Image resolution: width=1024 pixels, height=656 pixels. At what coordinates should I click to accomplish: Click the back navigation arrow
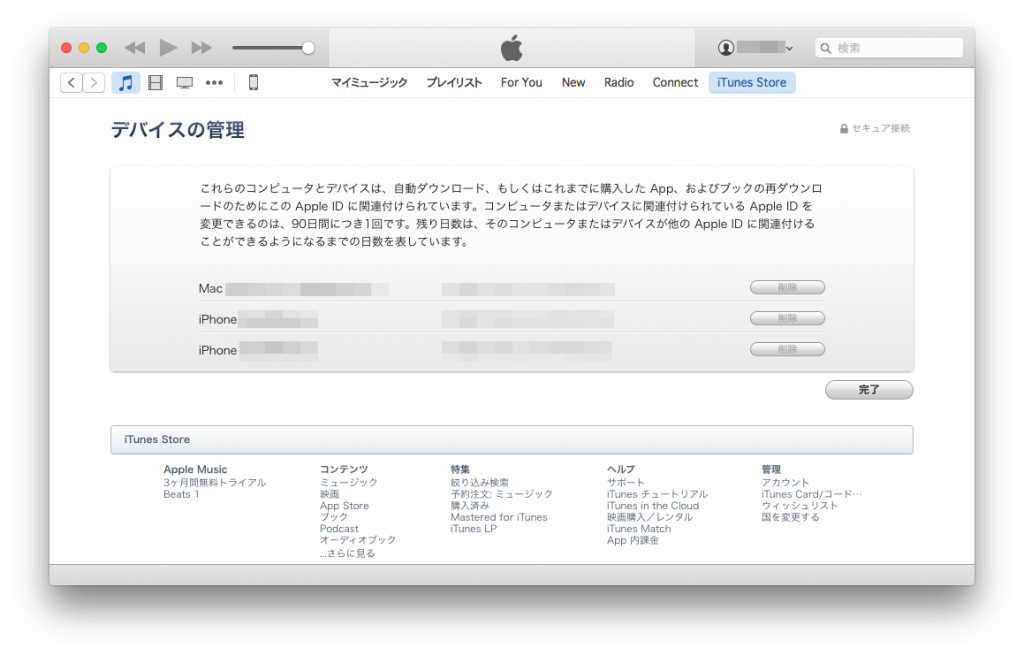coord(70,82)
